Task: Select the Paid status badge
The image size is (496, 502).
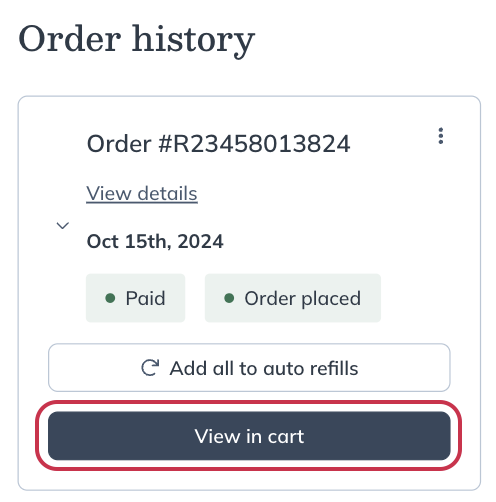Action: (x=135, y=298)
